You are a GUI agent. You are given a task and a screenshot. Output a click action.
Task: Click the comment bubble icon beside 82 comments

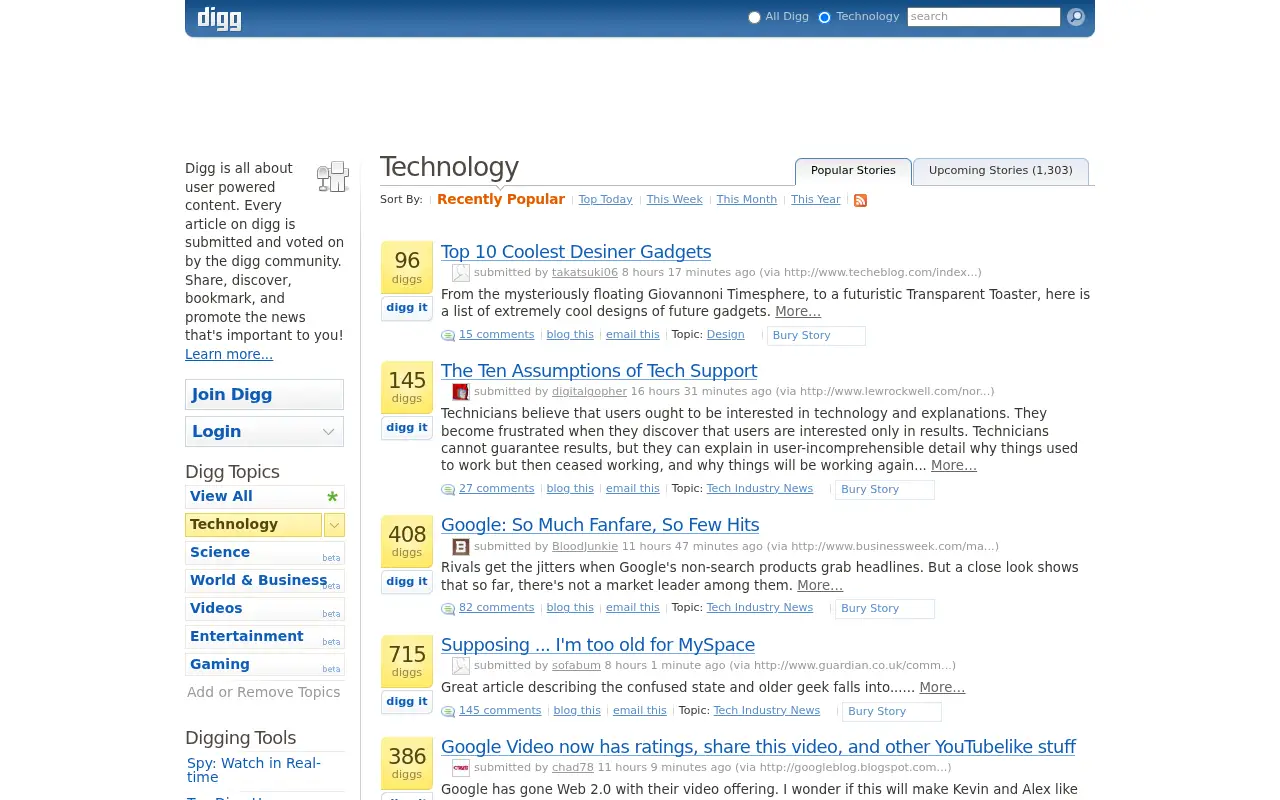[448, 608]
